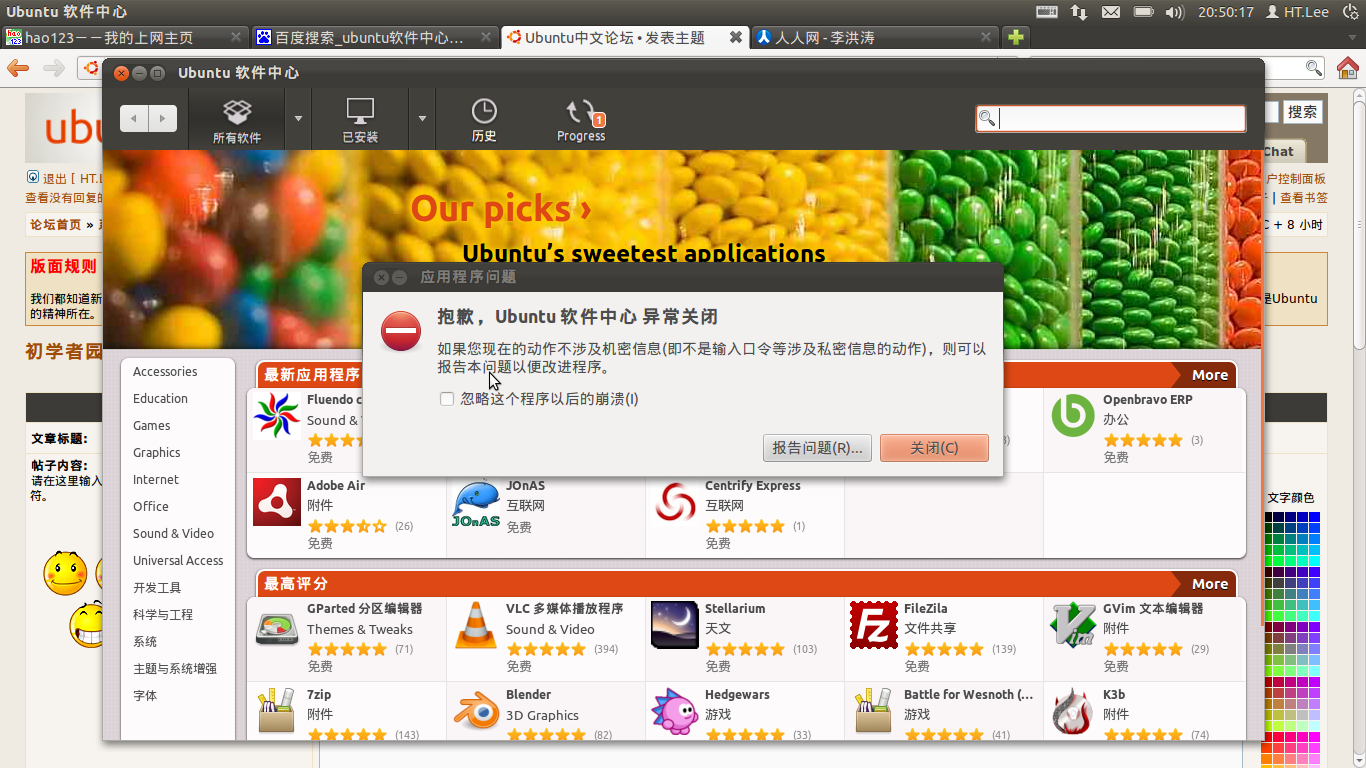1366x768 pixels.
Task: Open the Openbravo ERP app icon
Action: point(1073,415)
